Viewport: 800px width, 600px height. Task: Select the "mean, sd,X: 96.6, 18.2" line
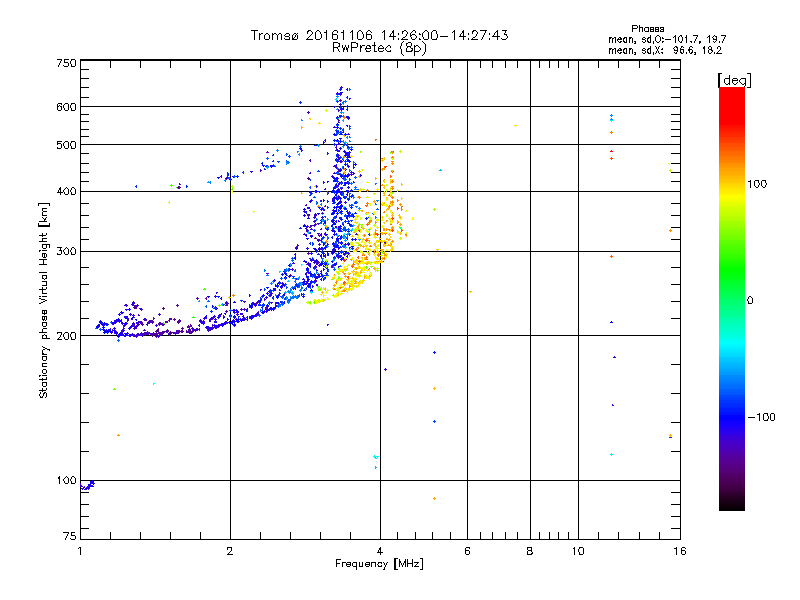click(665, 51)
